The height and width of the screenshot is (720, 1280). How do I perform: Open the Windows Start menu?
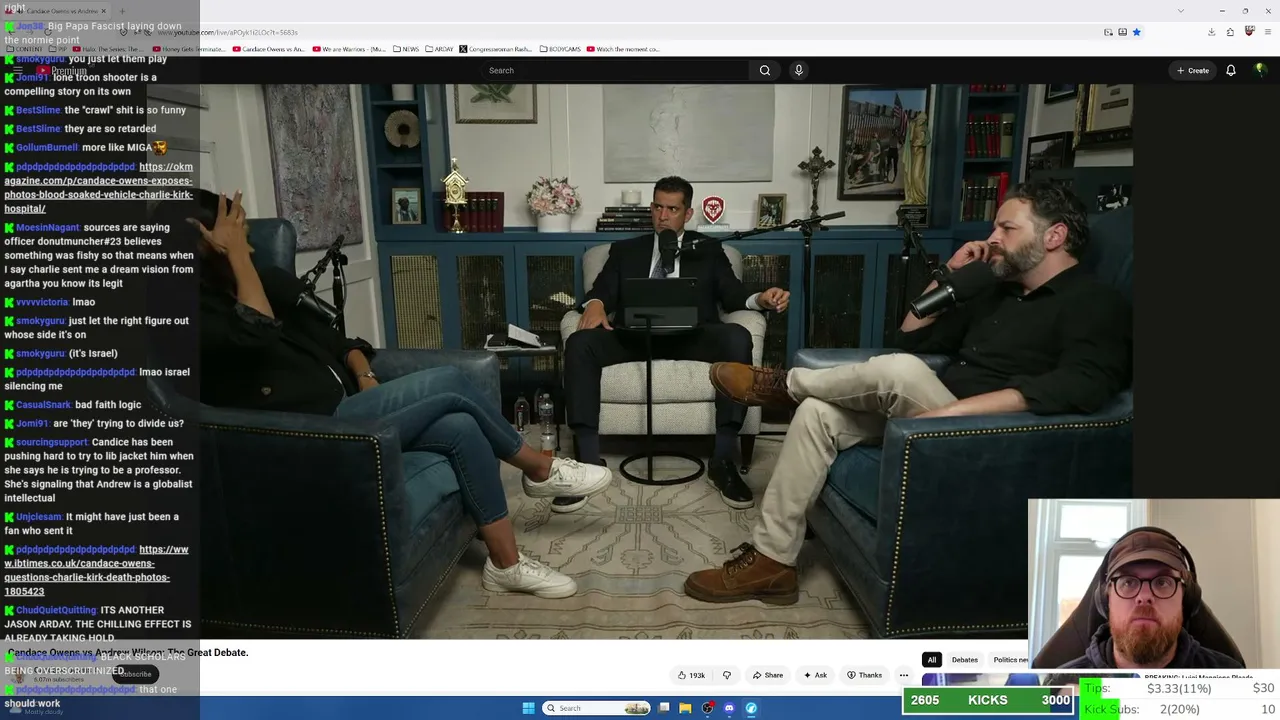(x=528, y=708)
